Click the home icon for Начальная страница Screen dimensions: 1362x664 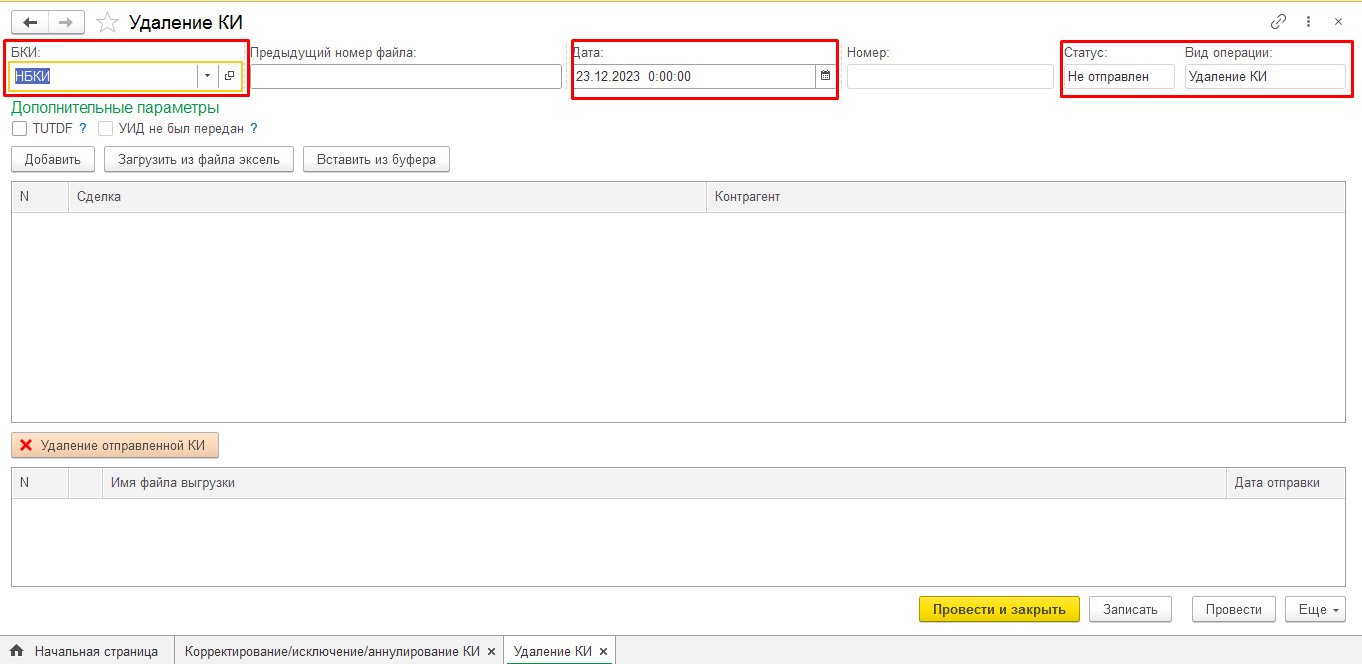[x=17, y=651]
